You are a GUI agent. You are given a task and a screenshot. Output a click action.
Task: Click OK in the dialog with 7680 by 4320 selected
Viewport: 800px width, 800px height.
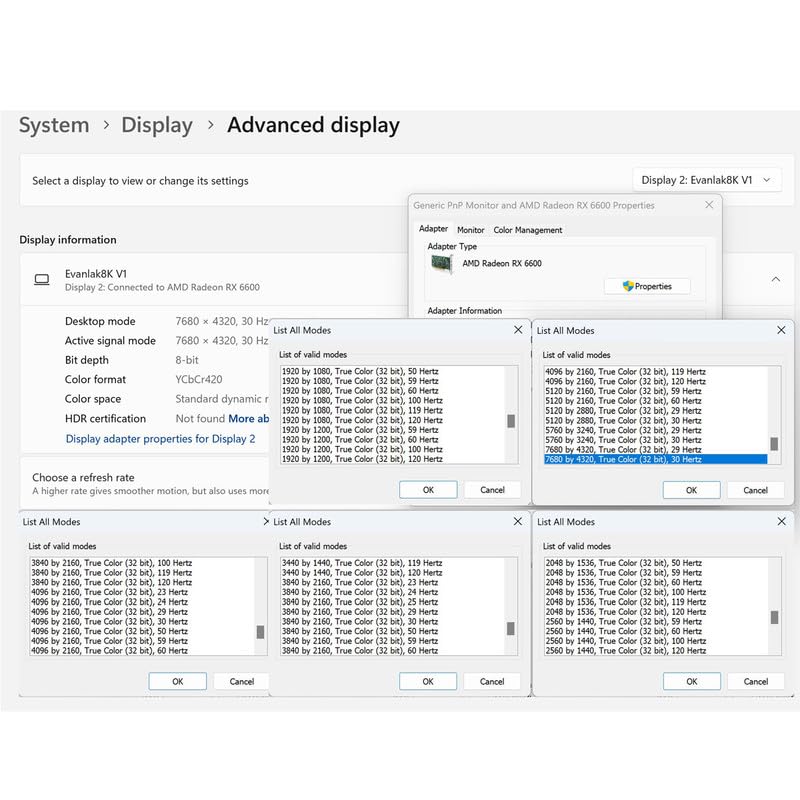point(691,490)
